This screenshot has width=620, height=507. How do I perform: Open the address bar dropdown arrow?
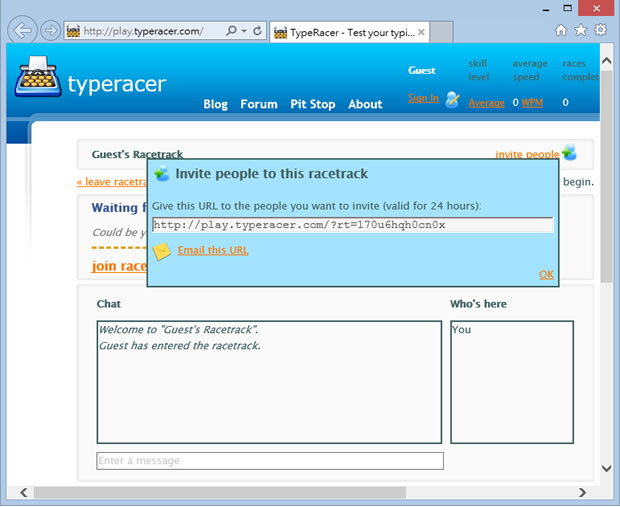(244, 30)
